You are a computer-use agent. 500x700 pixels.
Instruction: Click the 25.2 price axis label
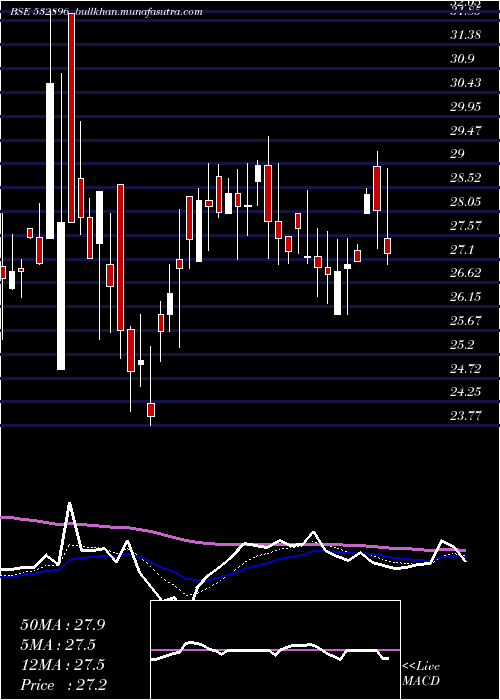point(462,345)
